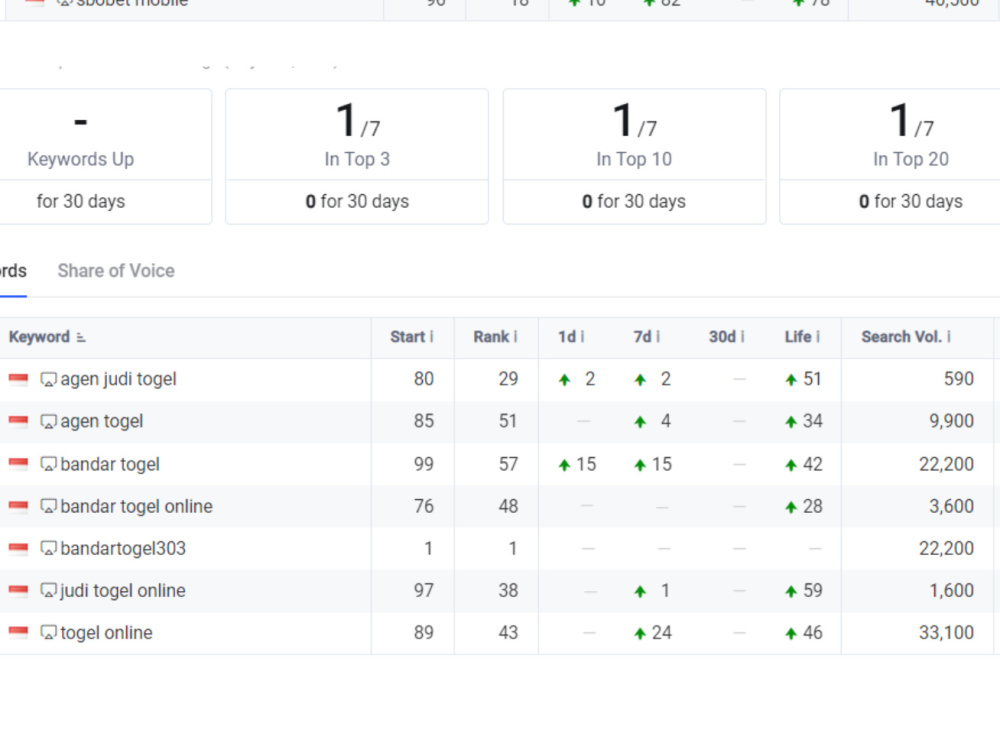
Task: Click 0 for 30 days under In Top 3
Action: pos(357,202)
